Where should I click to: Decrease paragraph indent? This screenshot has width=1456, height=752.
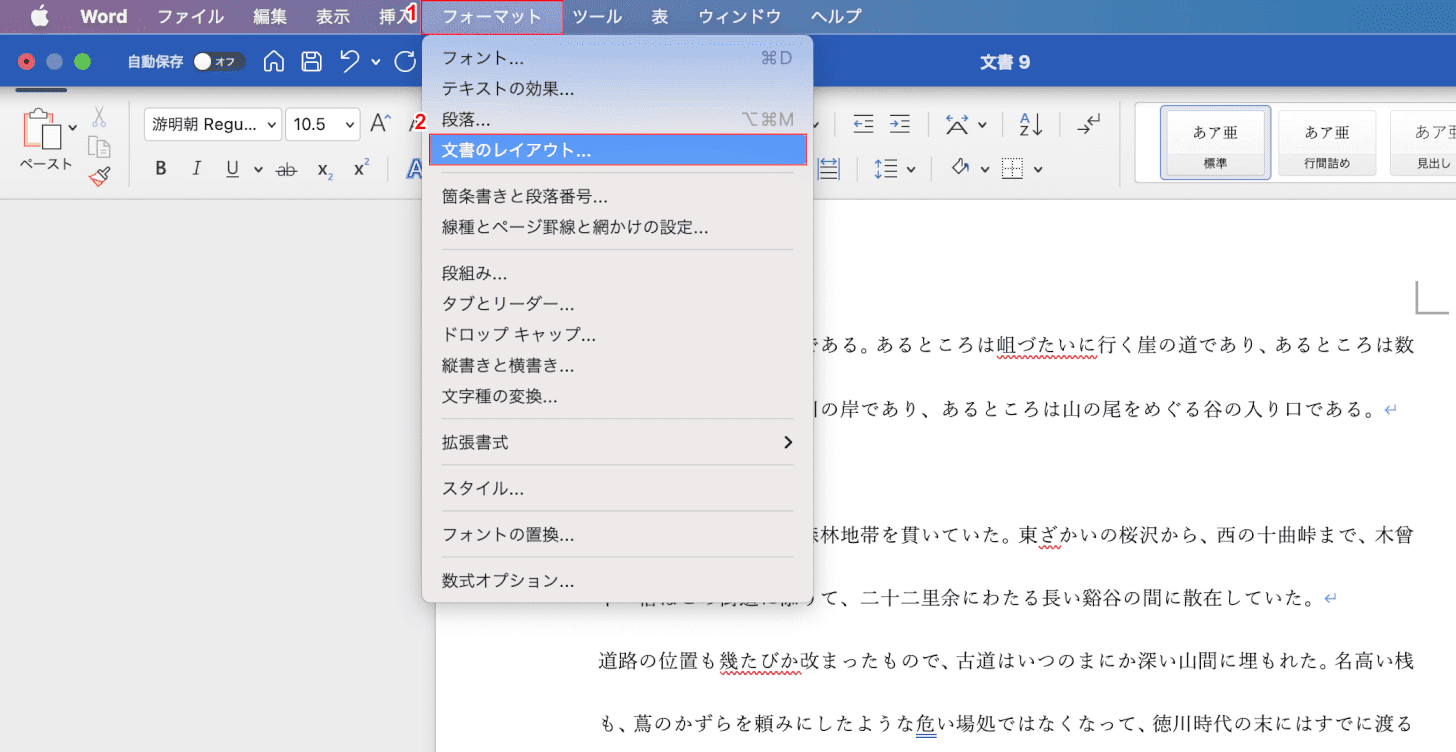[x=863, y=124]
